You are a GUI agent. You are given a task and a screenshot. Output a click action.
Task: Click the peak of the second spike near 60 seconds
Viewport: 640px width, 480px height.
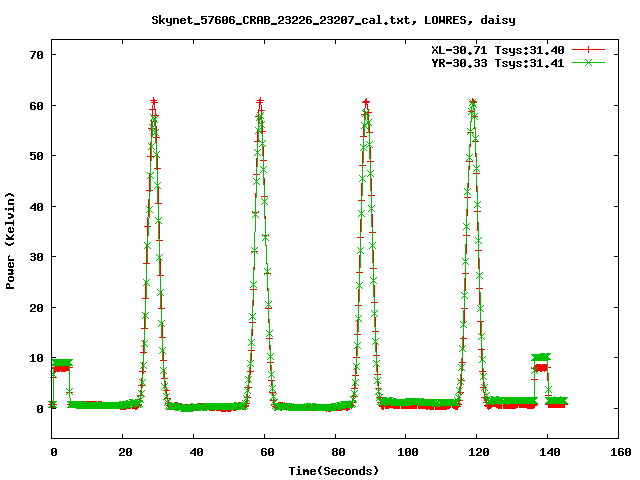tap(260, 101)
